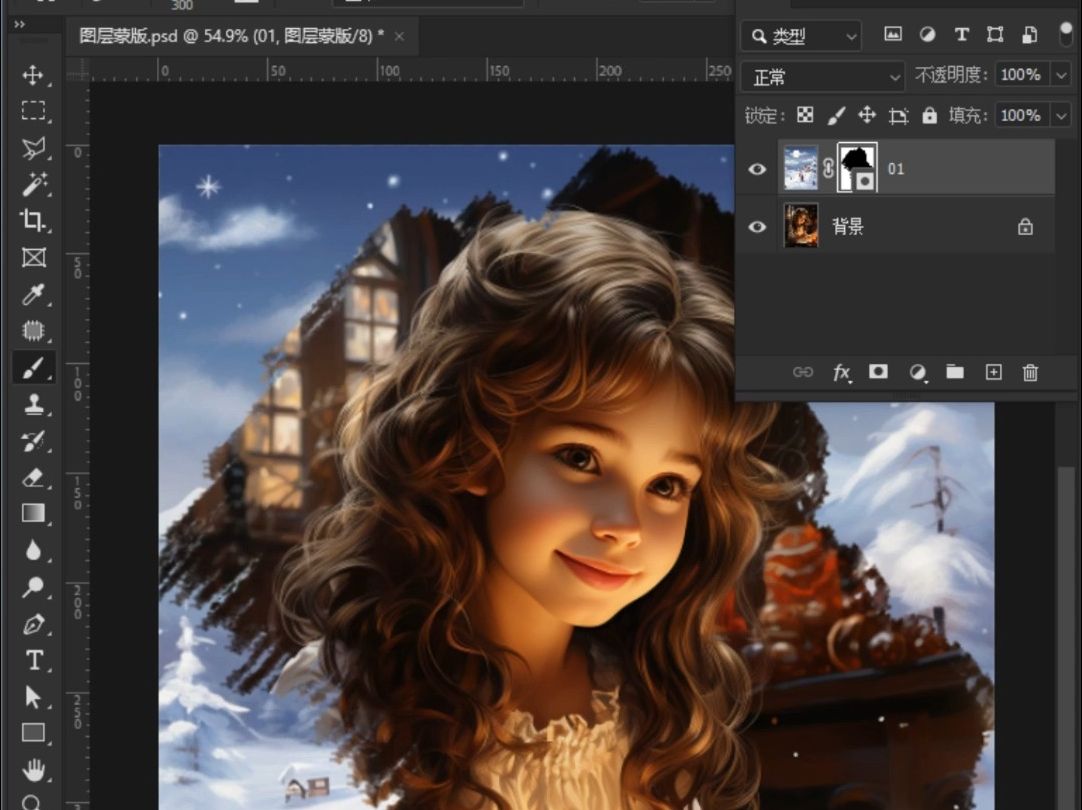This screenshot has height=810, width=1082.
Task: Open the blend mode dropdown showing 正常
Action: 823,77
